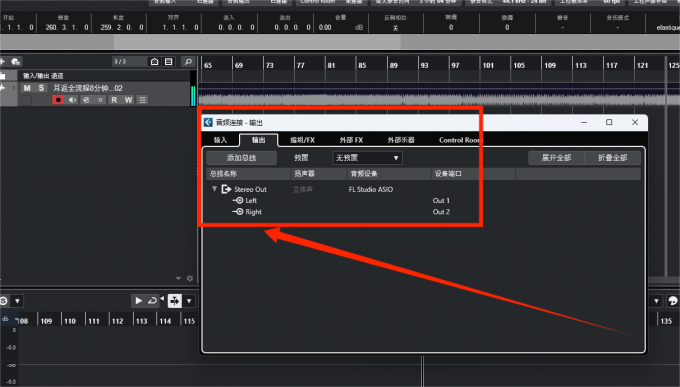
Task: Open track list settings gear
Action: 190,279
